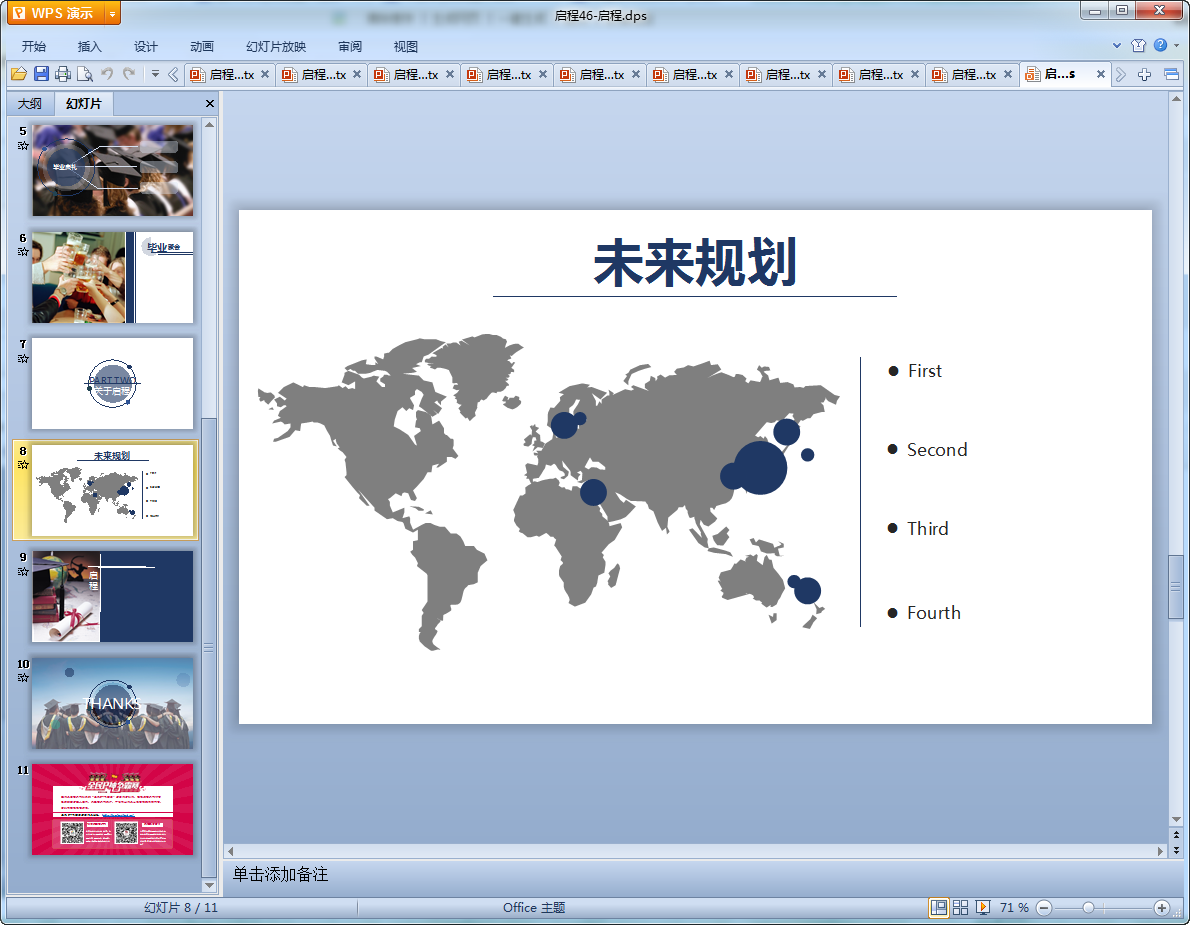1190x925 pixels.
Task: Open the quick access customize dropdown
Action: coord(155,74)
